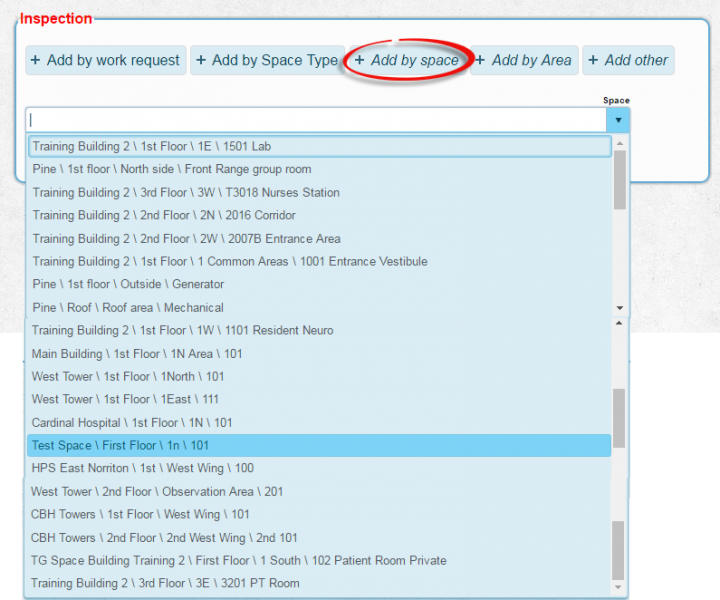
Task: Choose Pine Front Range group room option
Action: tap(318, 169)
